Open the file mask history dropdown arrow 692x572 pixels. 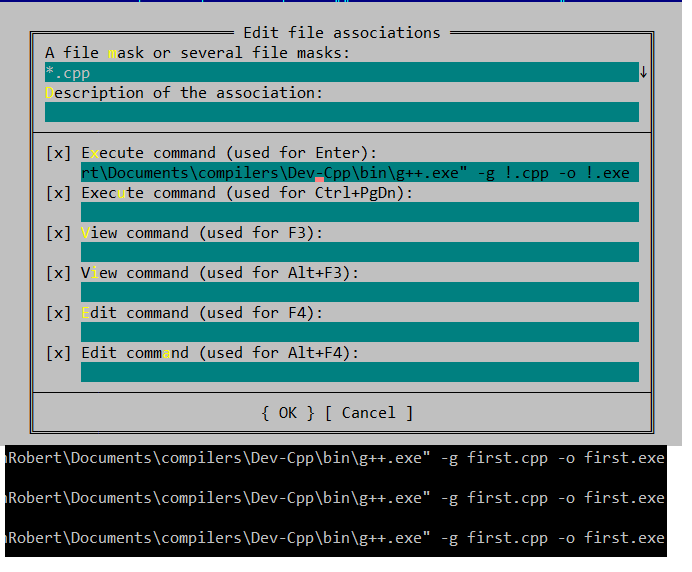(x=644, y=72)
